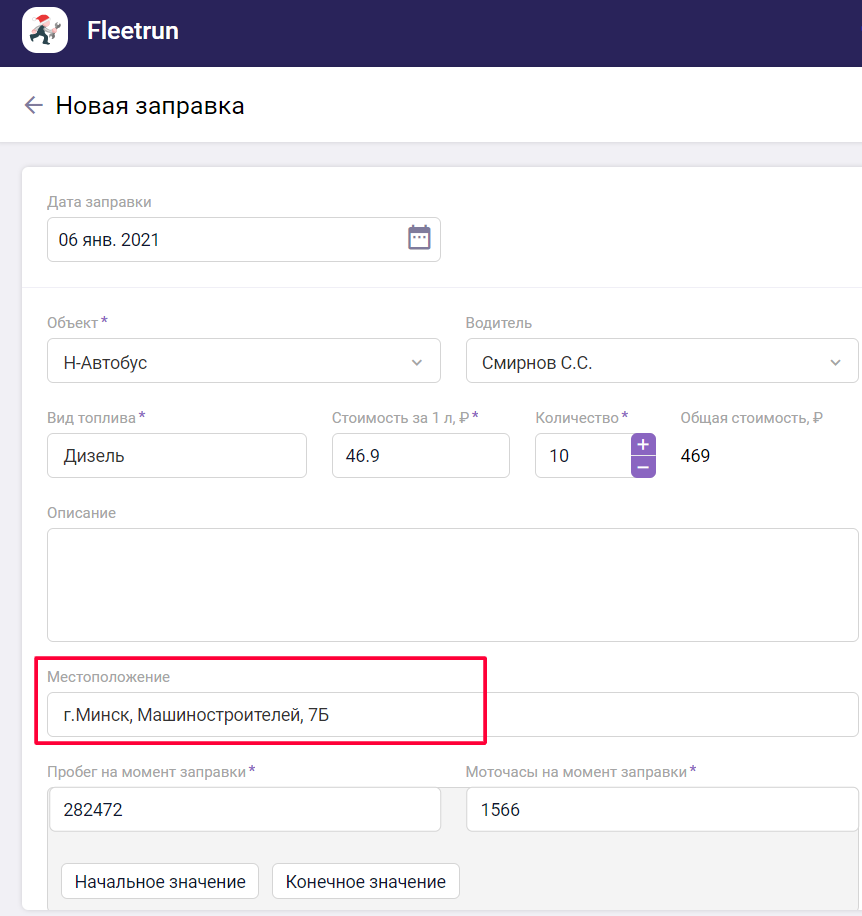Image resolution: width=862 pixels, height=916 pixels.
Task: Click the Fleetrun logo icon
Action: click(45, 30)
